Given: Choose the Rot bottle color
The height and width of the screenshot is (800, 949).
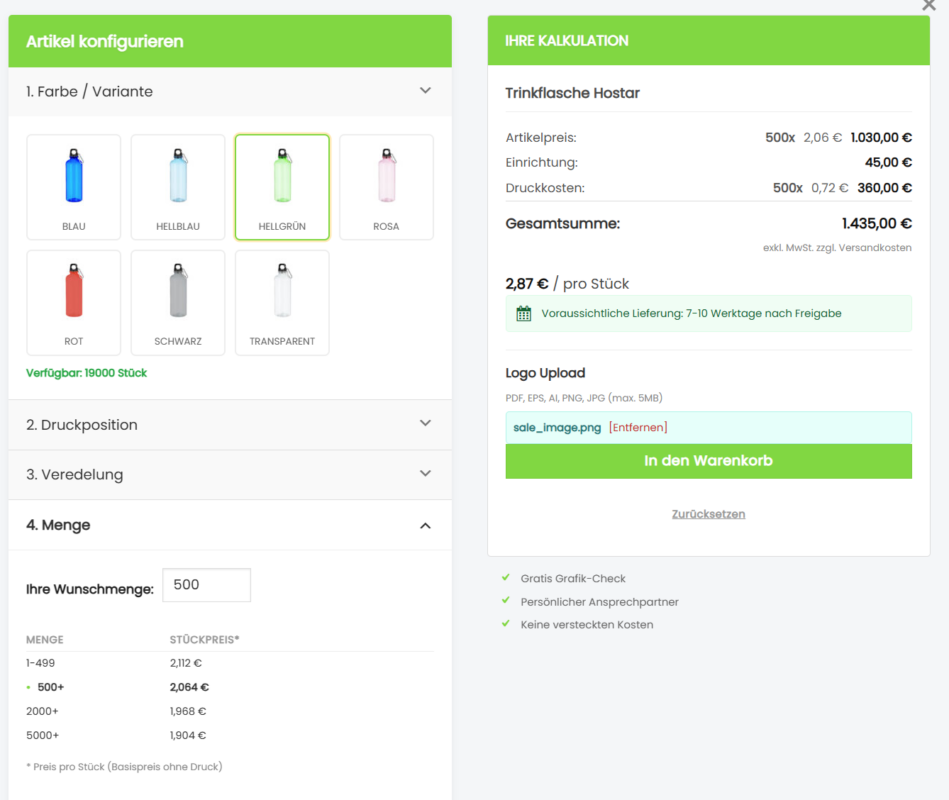Looking at the screenshot, I should [74, 302].
